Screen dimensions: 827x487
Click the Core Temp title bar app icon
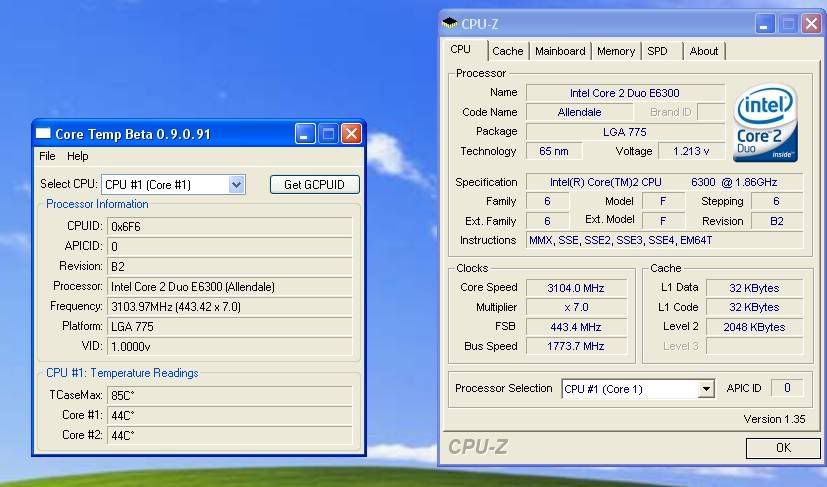coord(43,133)
